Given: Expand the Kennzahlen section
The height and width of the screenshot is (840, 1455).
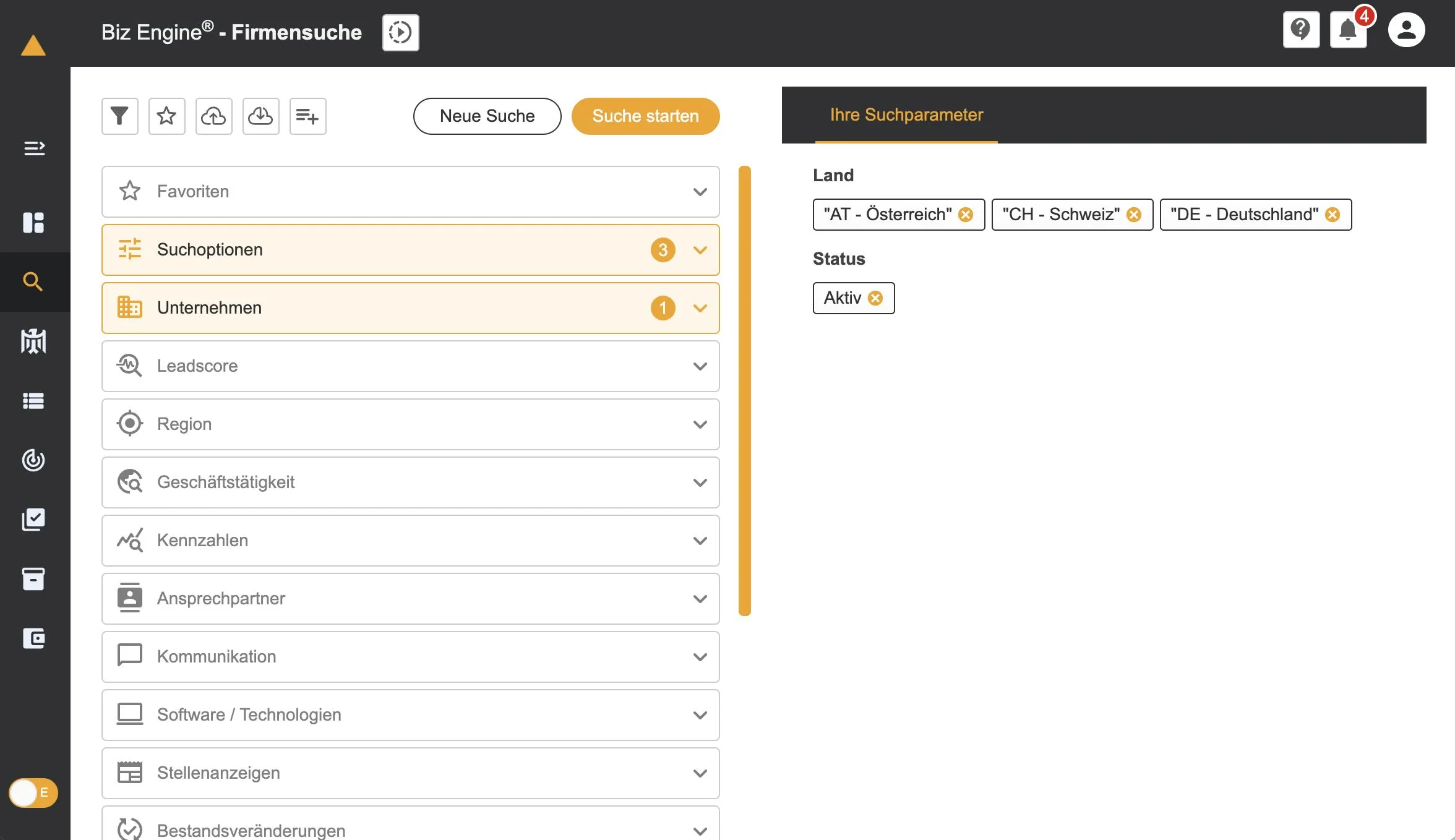Looking at the screenshot, I should click(410, 540).
